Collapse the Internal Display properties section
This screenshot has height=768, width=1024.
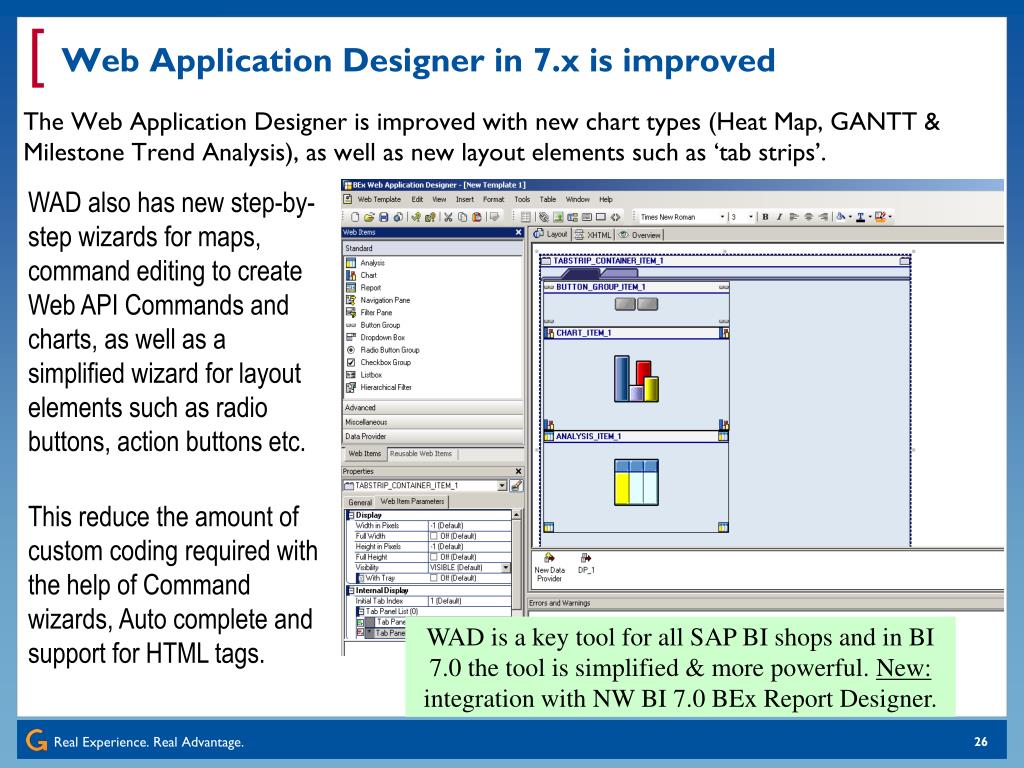351,590
